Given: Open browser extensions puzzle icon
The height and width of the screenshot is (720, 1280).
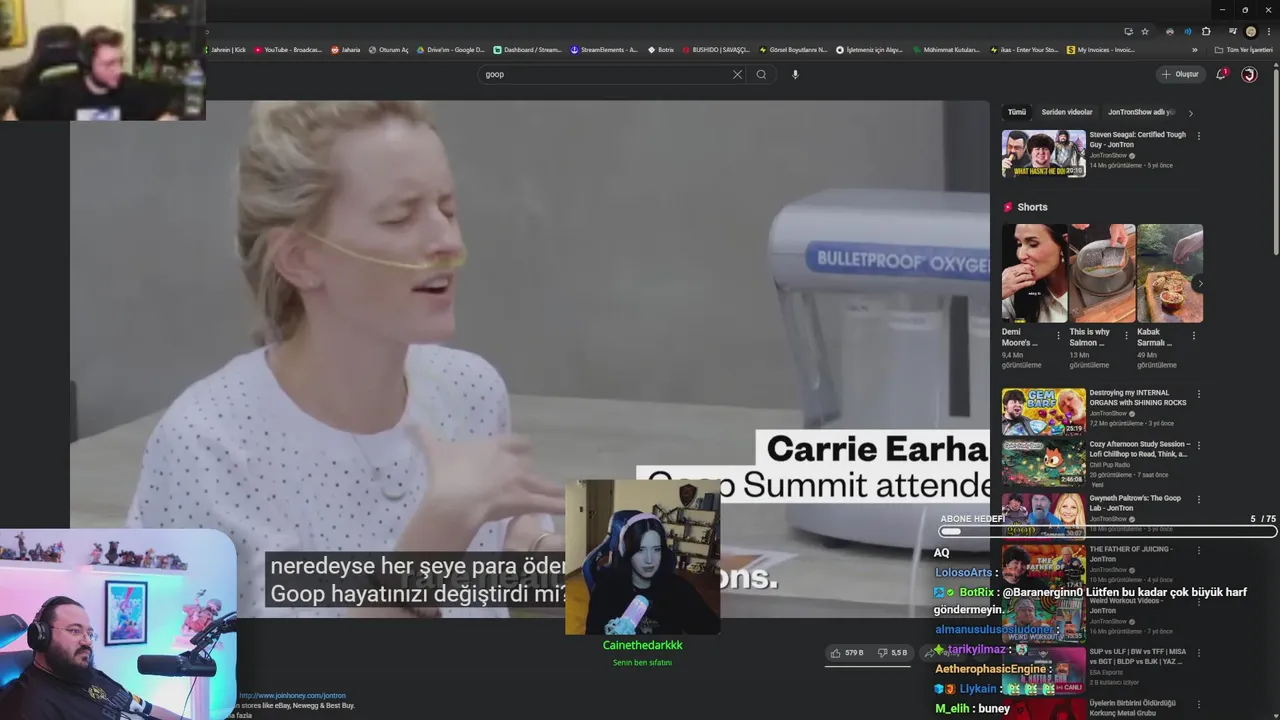Looking at the screenshot, I should tap(1206, 31).
